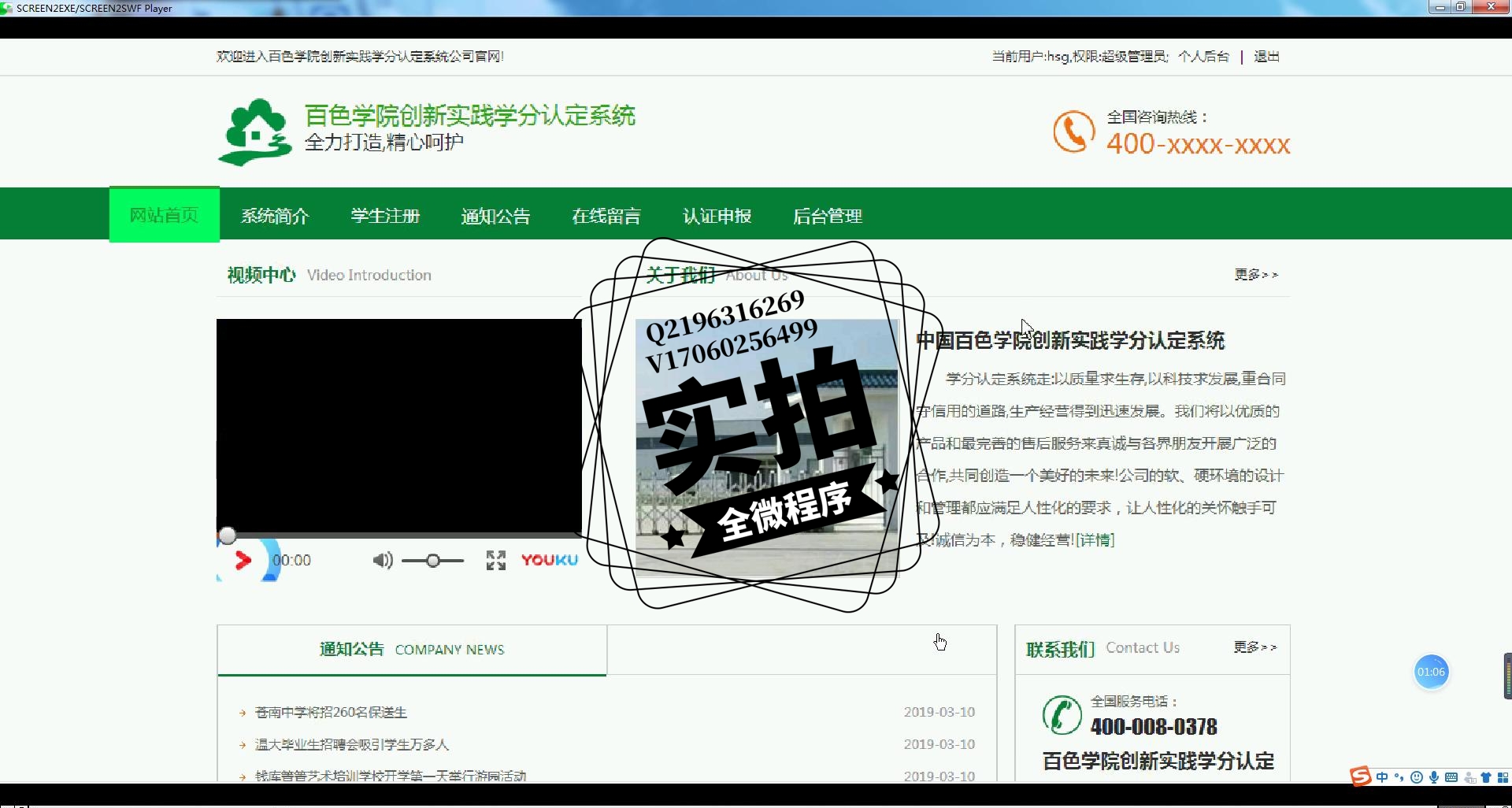Image resolution: width=1512 pixels, height=808 pixels.
Task: Open the YOUKU logo link
Action: 550,560
